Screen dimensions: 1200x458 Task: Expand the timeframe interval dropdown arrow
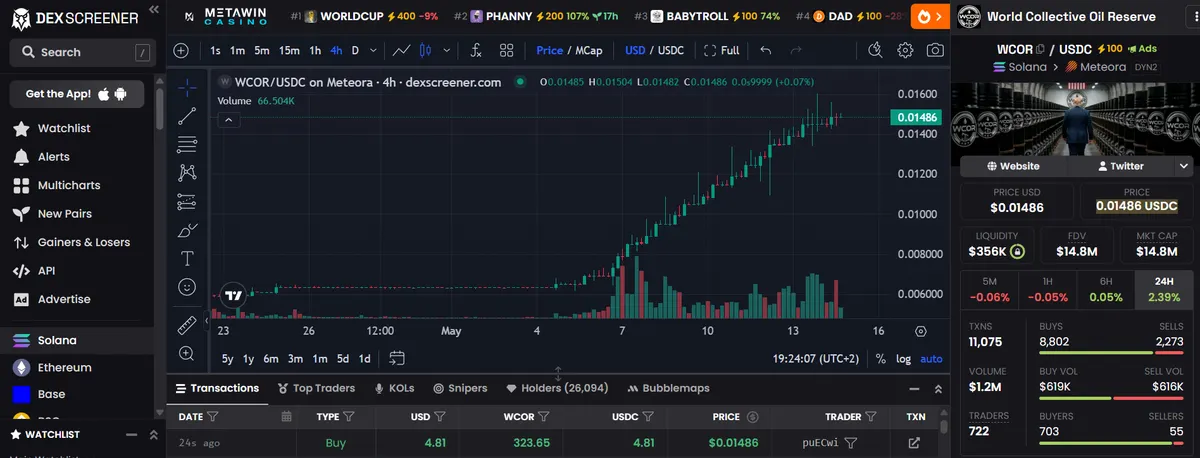pyautogui.click(x=373, y=50)
